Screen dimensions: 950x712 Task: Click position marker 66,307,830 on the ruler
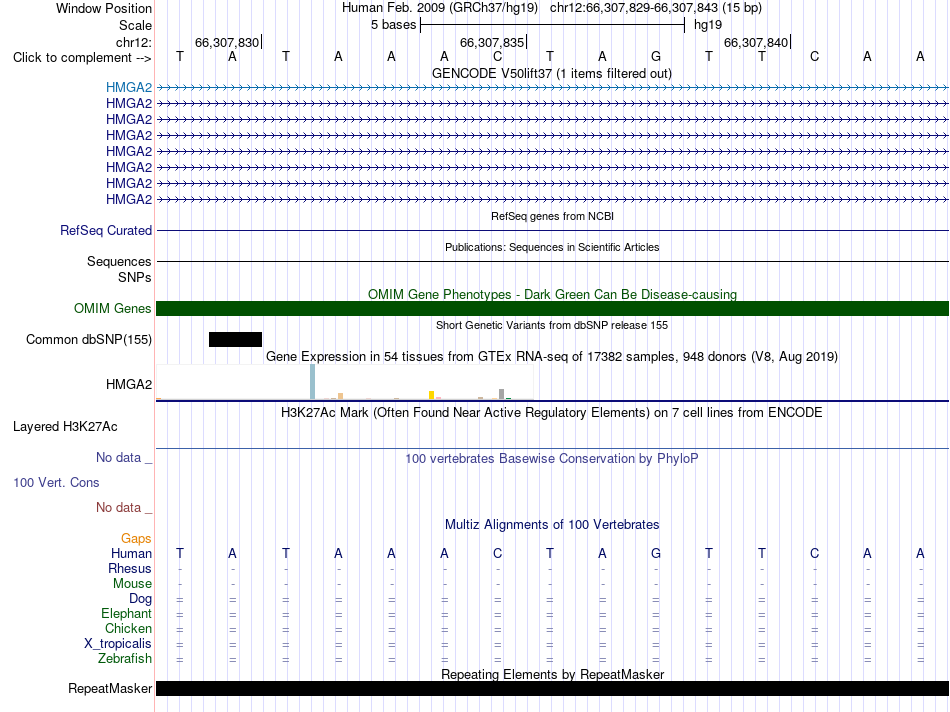[227, 42]
